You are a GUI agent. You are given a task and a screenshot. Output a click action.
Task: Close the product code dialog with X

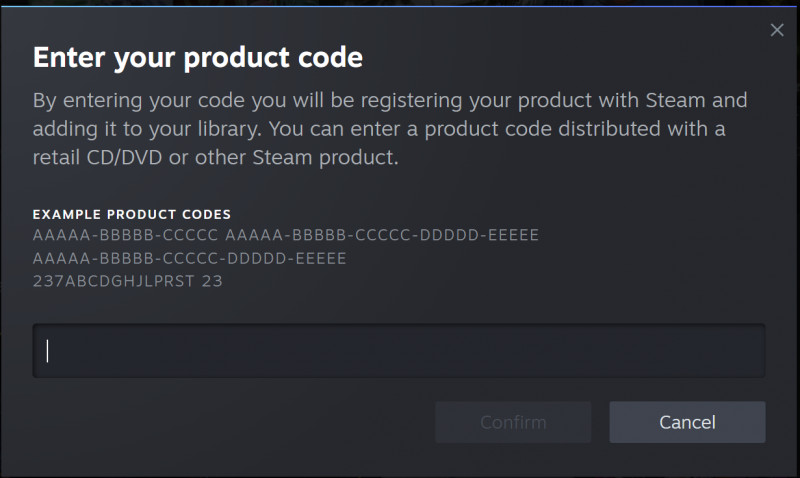pos(777,30)
